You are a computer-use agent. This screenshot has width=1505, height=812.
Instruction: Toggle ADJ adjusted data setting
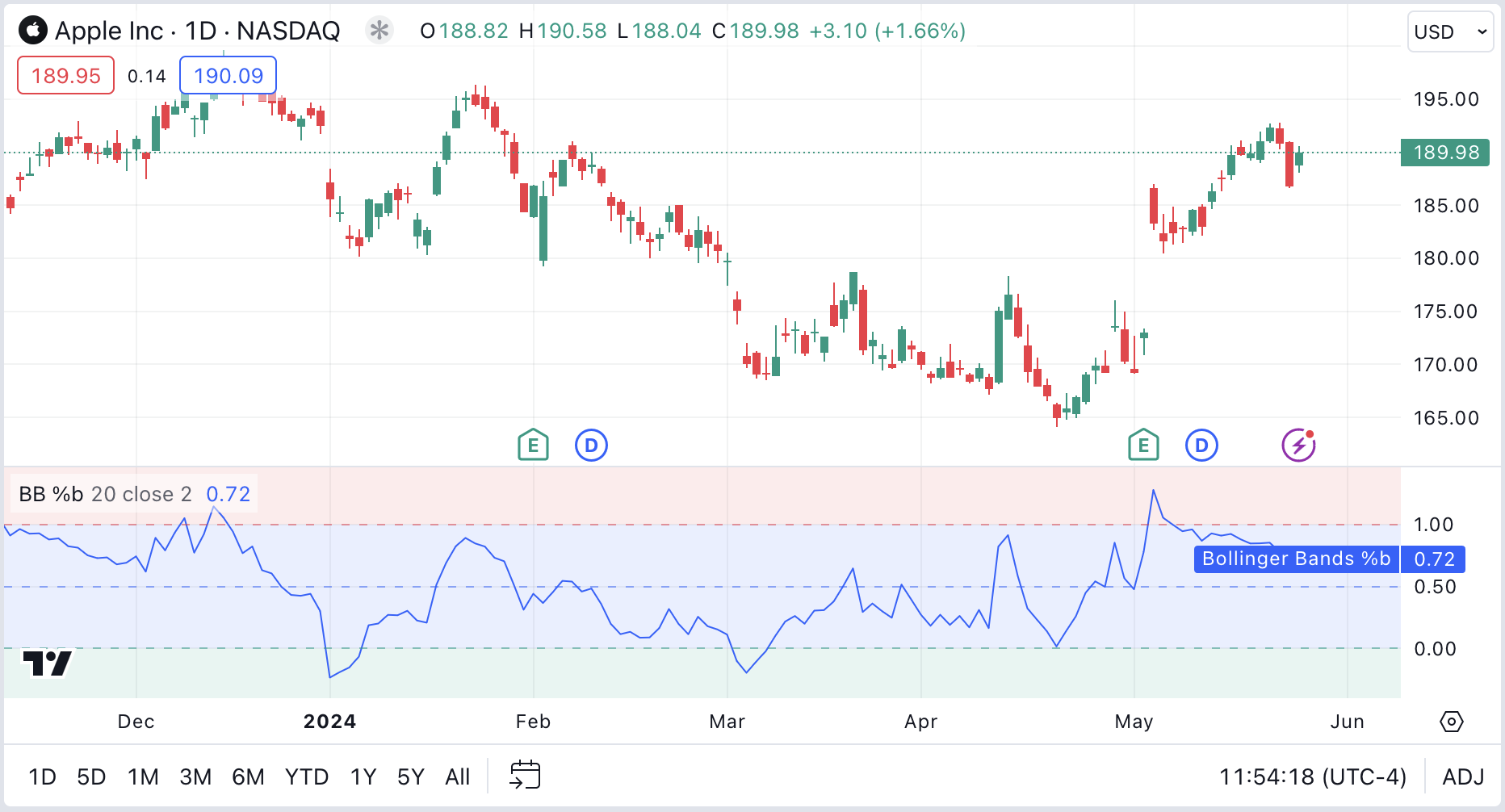pos(1463,776)
